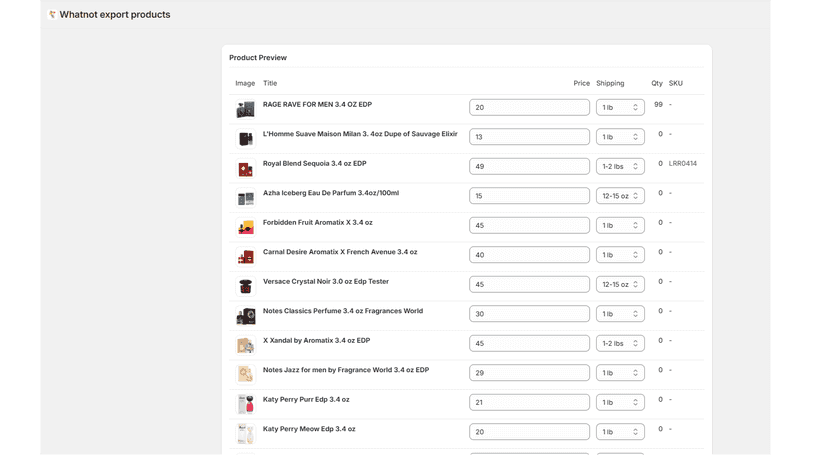Open the Katy Perry Purr thumbnail
This screenshot has height=466, width=828.
(246, 405)
